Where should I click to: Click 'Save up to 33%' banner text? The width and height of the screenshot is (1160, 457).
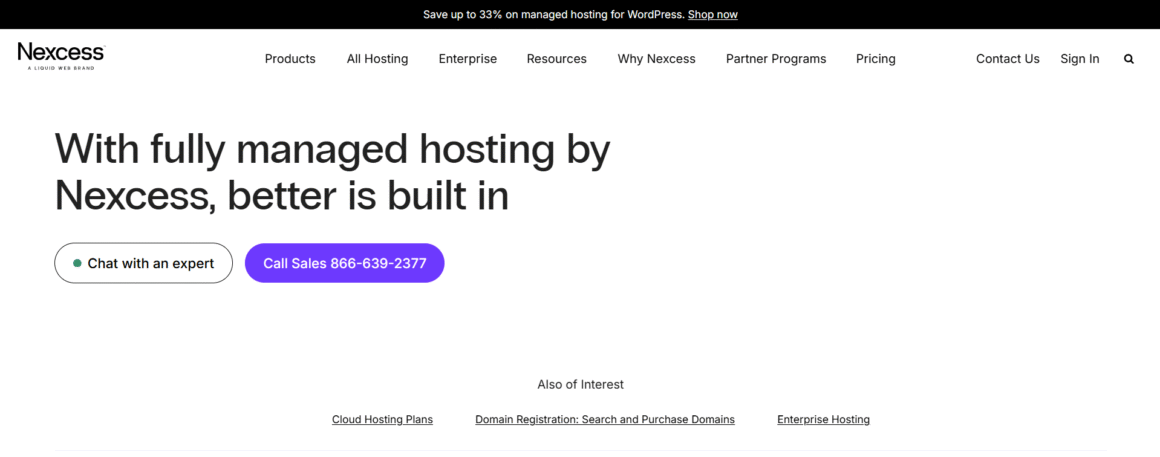point(554,15)
